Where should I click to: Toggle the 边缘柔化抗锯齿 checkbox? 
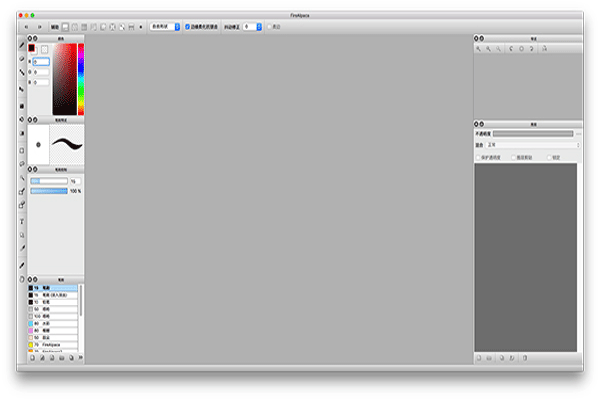(188, 27)
